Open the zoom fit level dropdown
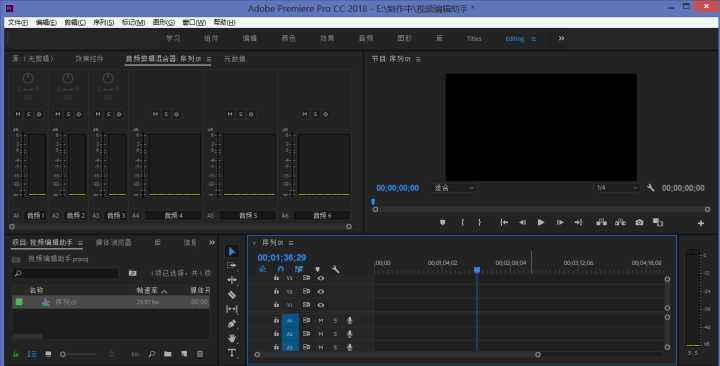Screen dimensions: 720x366 [454, 188]
